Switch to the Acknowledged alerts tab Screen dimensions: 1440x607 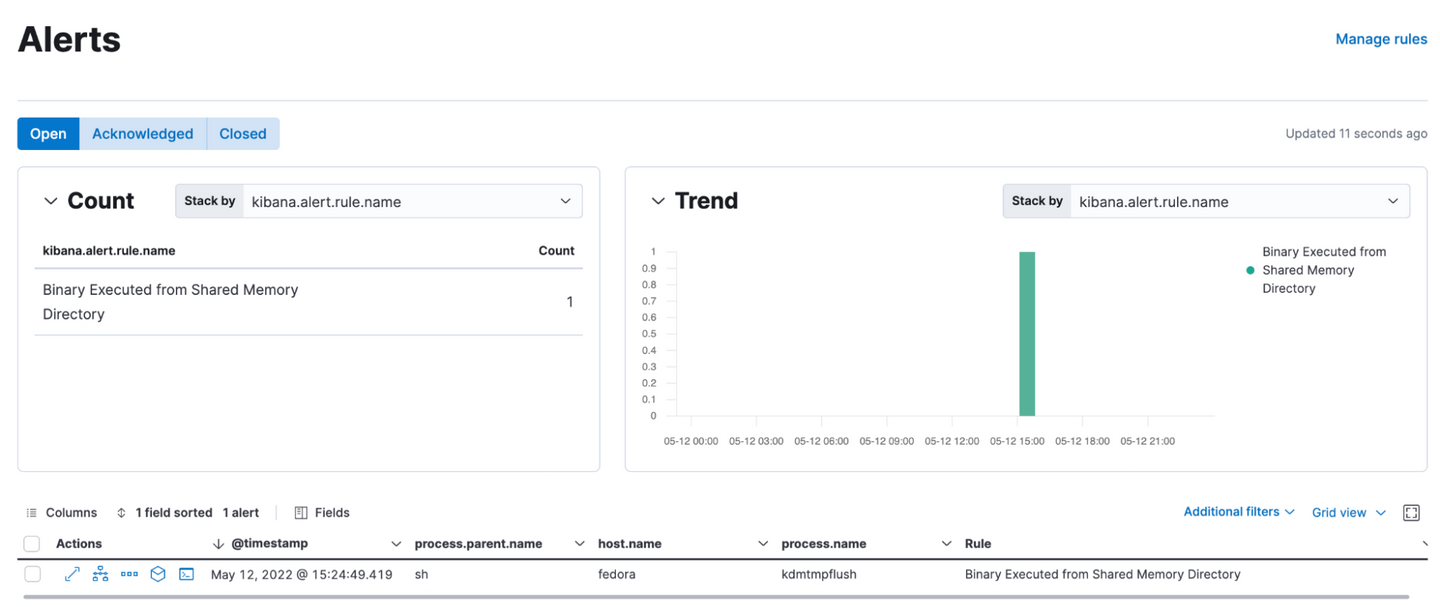(142, 134)
